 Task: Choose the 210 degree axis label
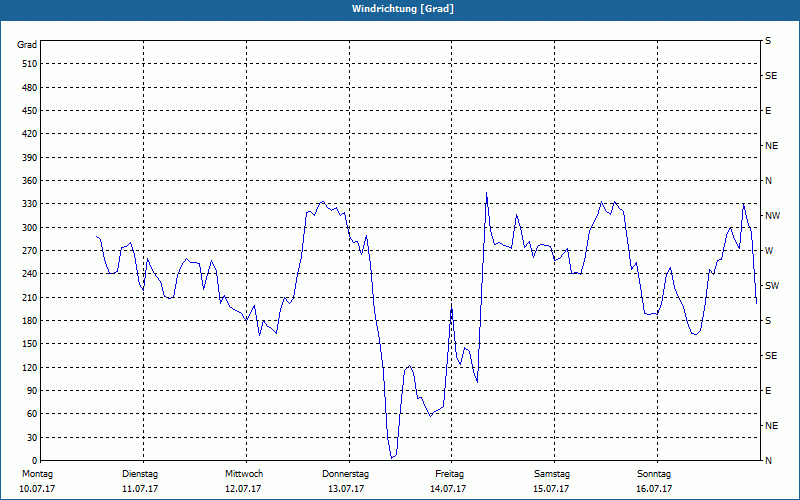click(30, 297)
